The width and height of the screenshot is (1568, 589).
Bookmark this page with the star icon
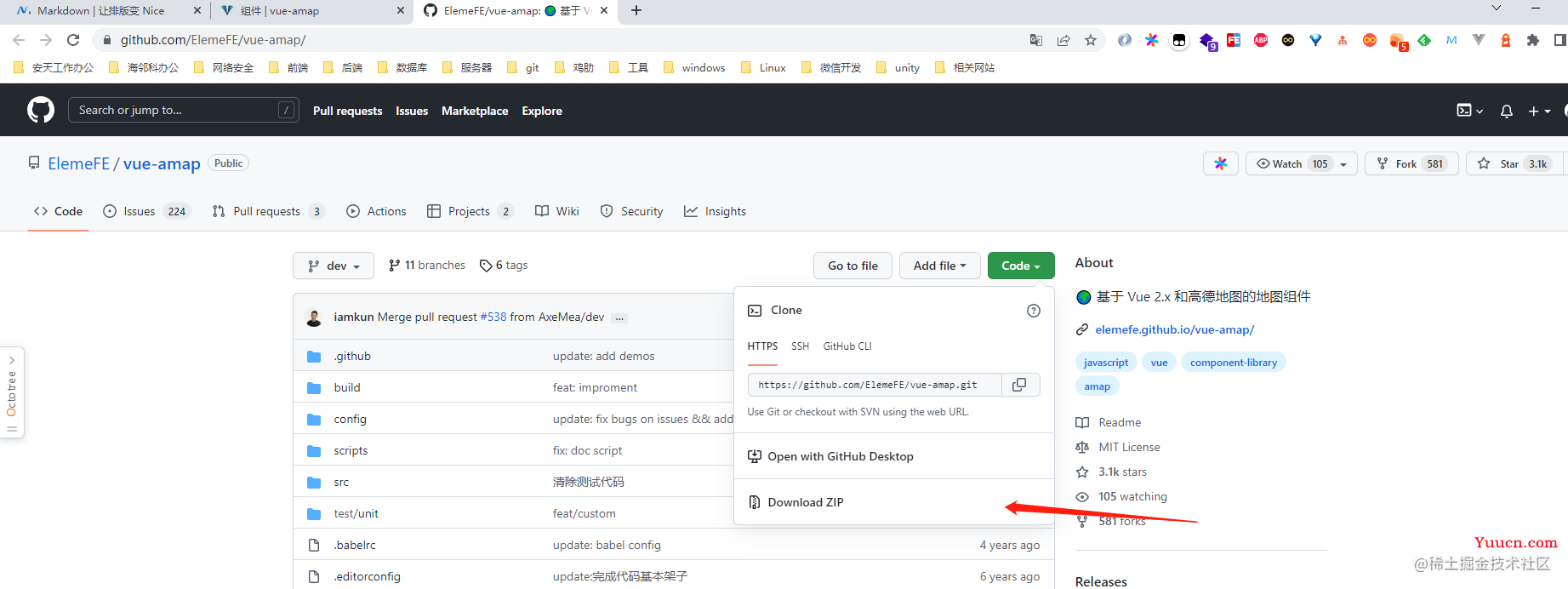1091,40
